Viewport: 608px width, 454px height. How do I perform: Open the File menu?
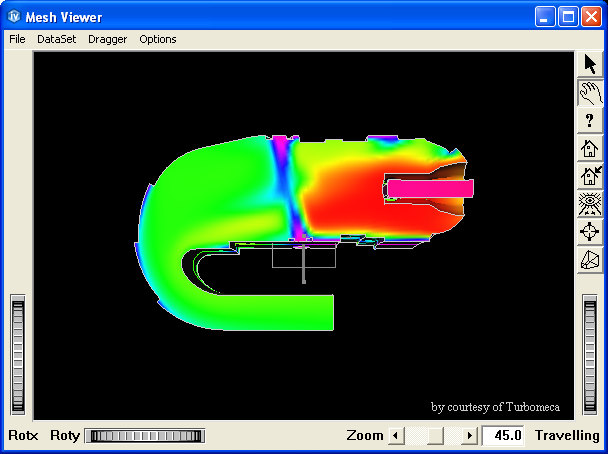[x=17, y=39]
